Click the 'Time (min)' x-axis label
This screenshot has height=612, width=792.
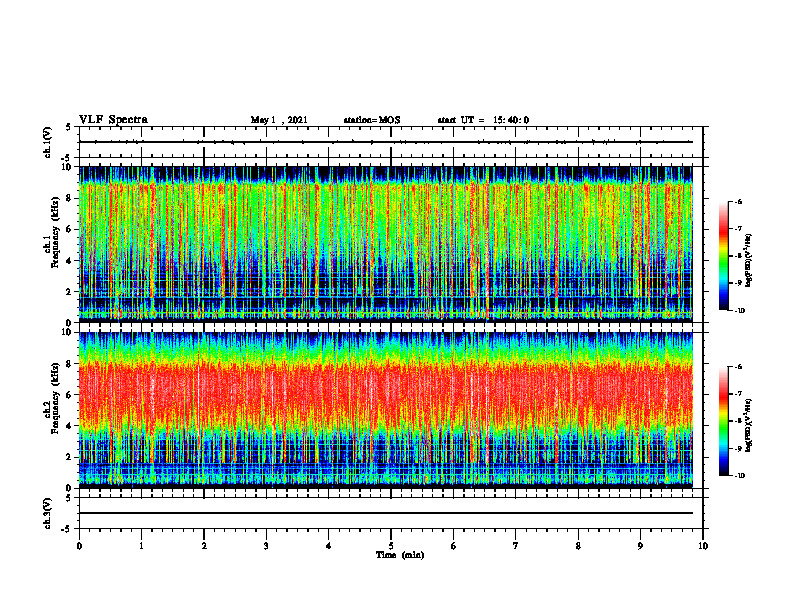click(x=400, y=555)
